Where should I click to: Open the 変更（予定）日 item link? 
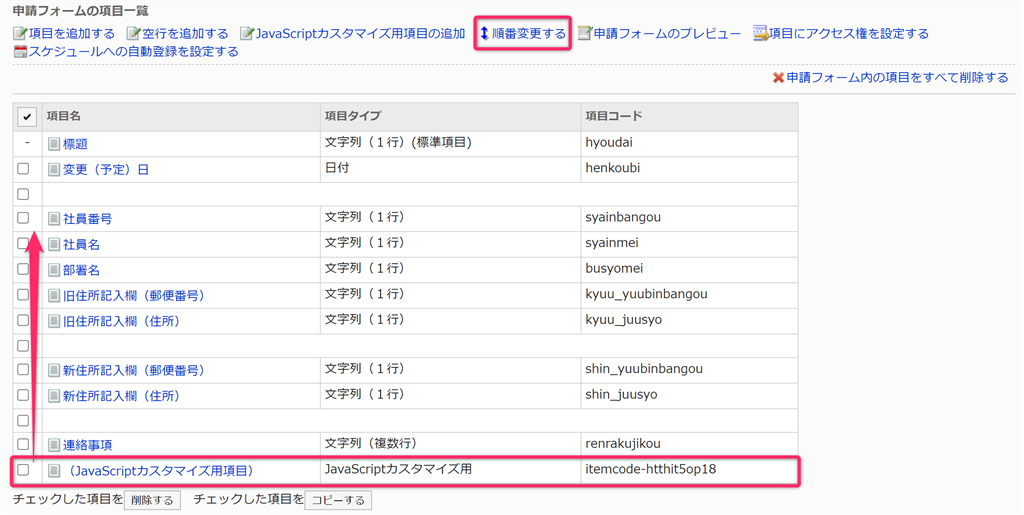click(106, 170)
